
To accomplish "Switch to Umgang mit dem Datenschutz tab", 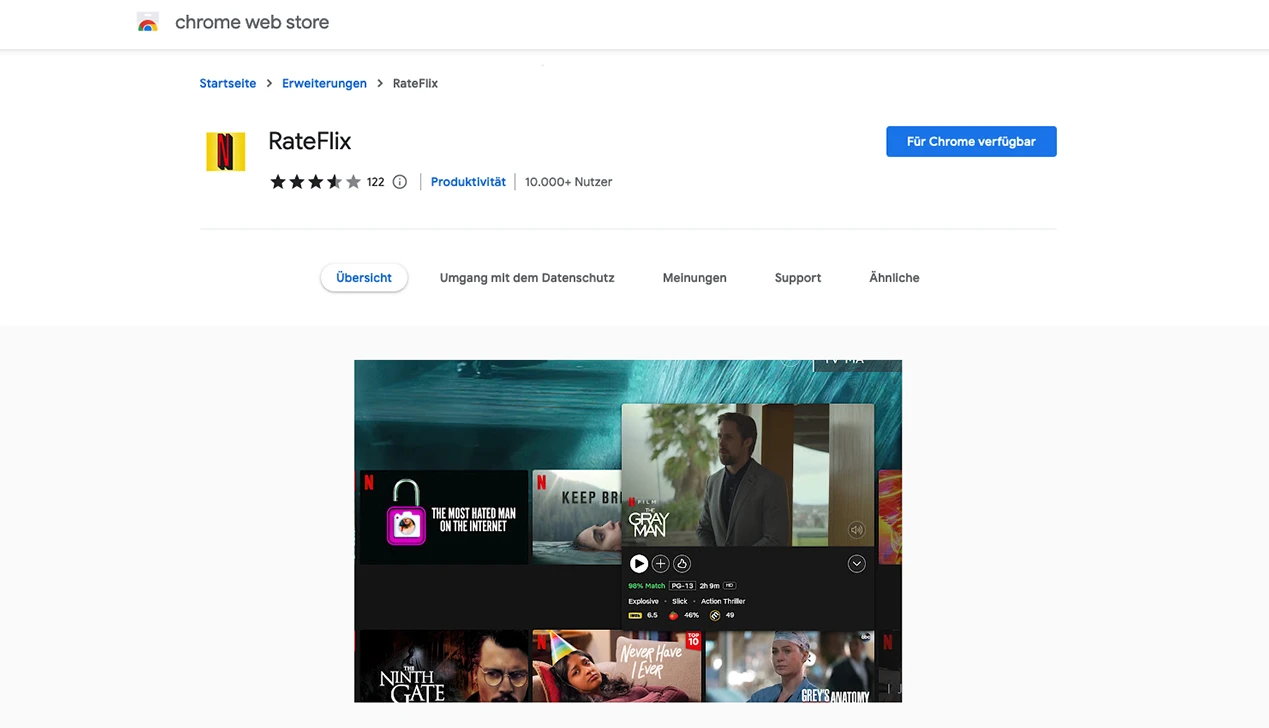I will [527, 278].
